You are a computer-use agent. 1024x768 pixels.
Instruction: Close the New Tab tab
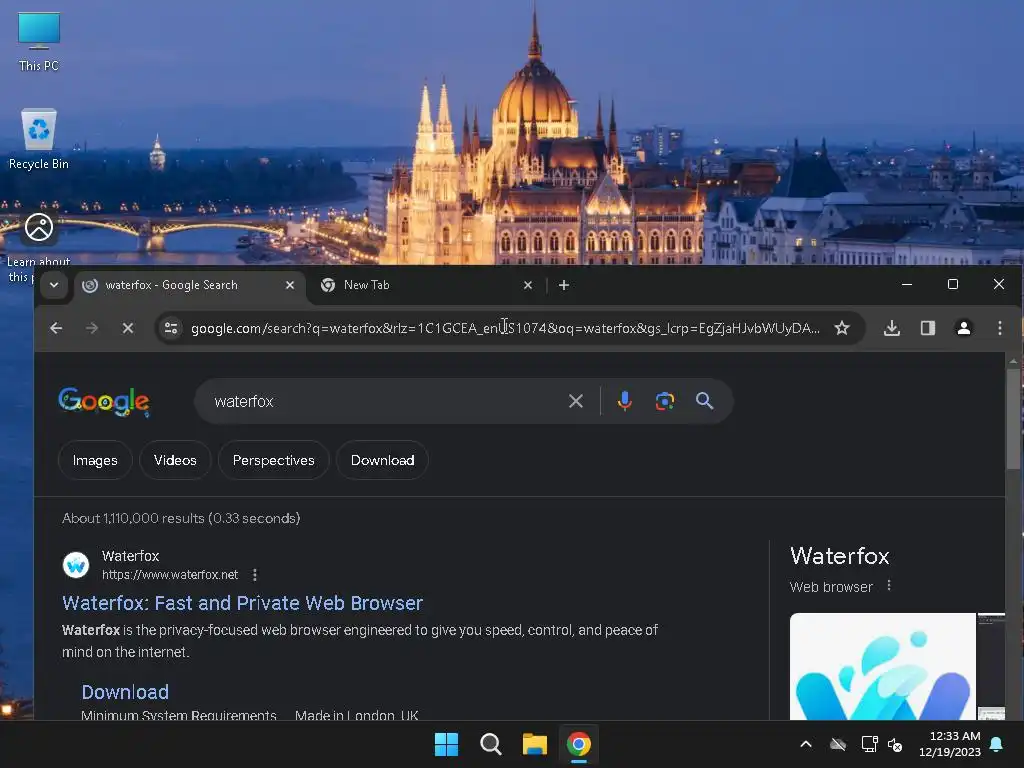coord(528,285)
